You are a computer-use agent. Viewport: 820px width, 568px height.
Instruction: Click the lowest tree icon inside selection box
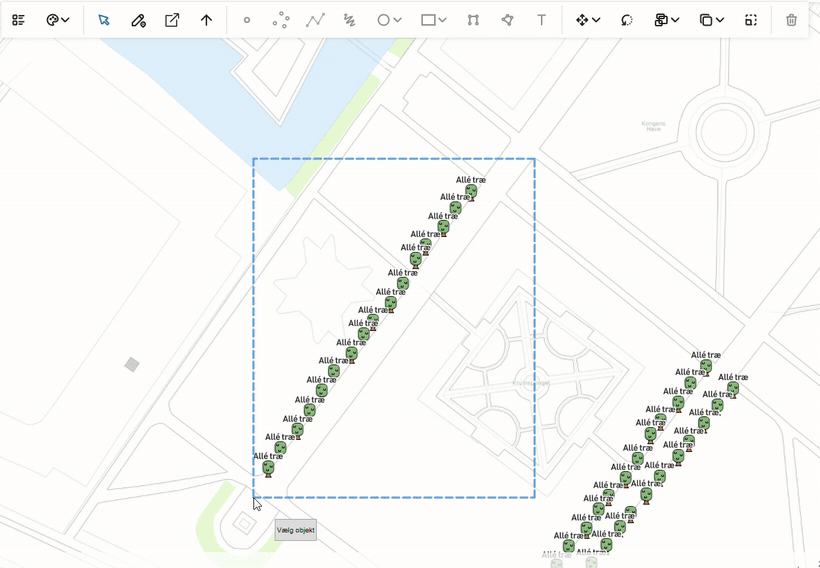(x=268, y=469)
